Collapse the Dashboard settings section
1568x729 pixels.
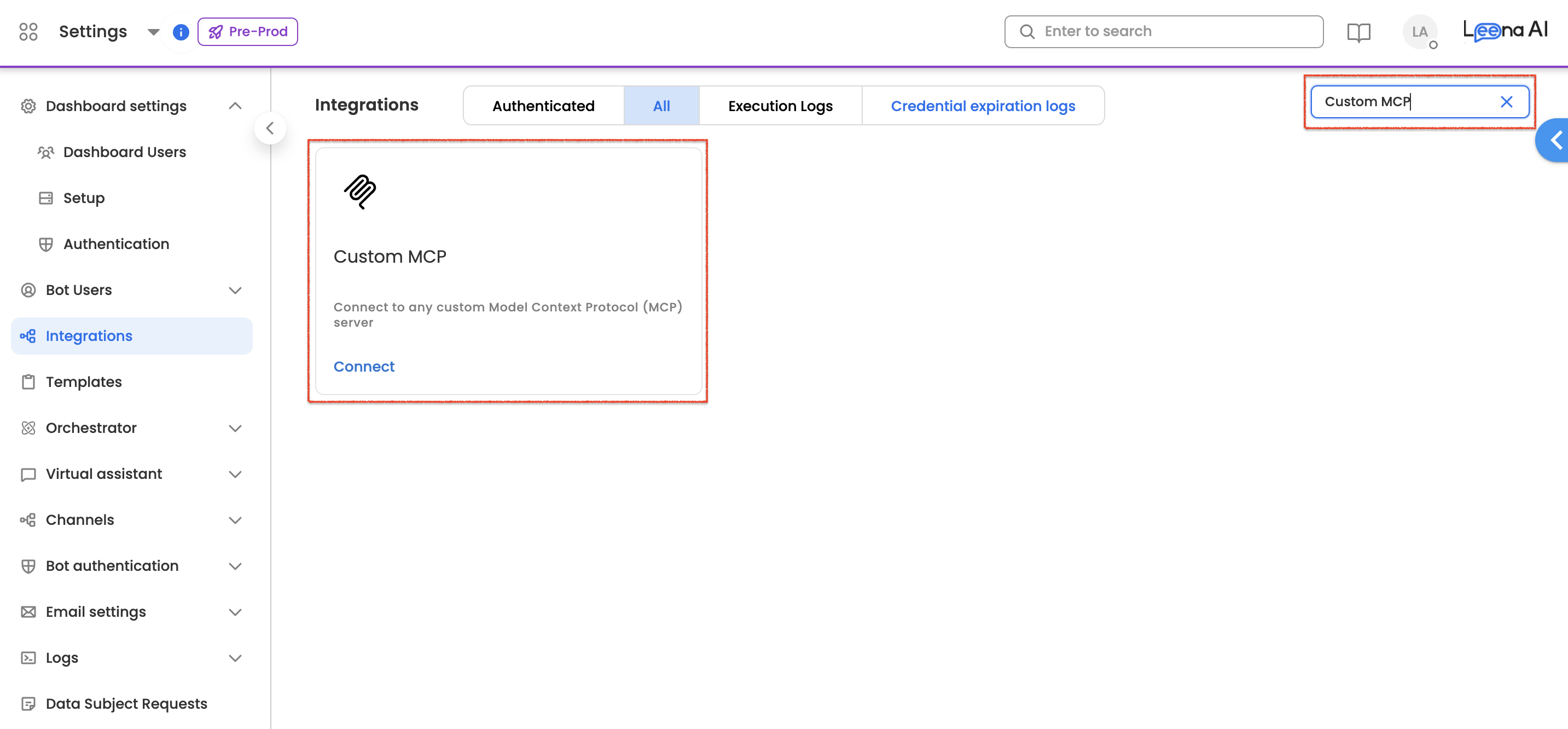pyautogui.click(x=235, y=106)
